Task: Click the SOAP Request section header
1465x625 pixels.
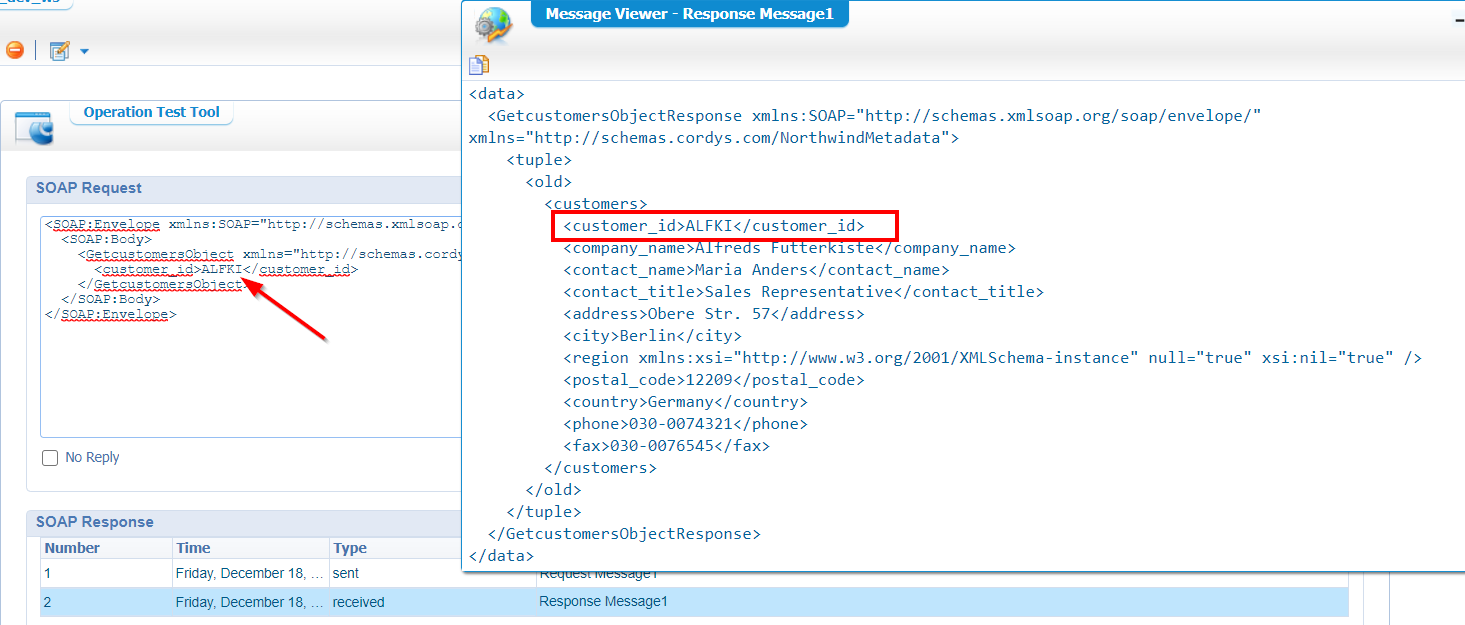Action: pos(89,188)
